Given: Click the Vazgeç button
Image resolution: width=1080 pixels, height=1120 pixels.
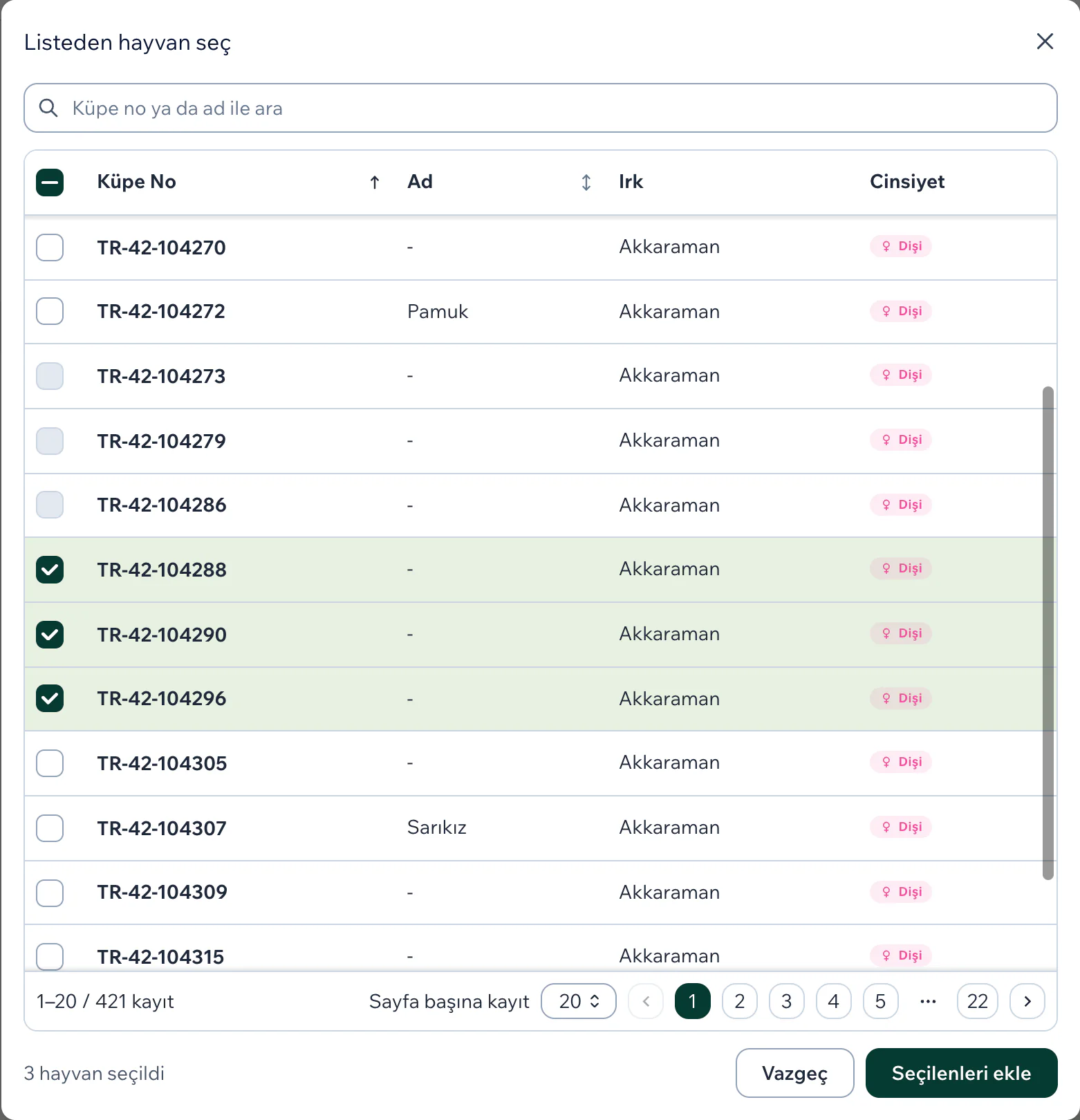Looking at the screenshot, I should (x=795, y=1073).
